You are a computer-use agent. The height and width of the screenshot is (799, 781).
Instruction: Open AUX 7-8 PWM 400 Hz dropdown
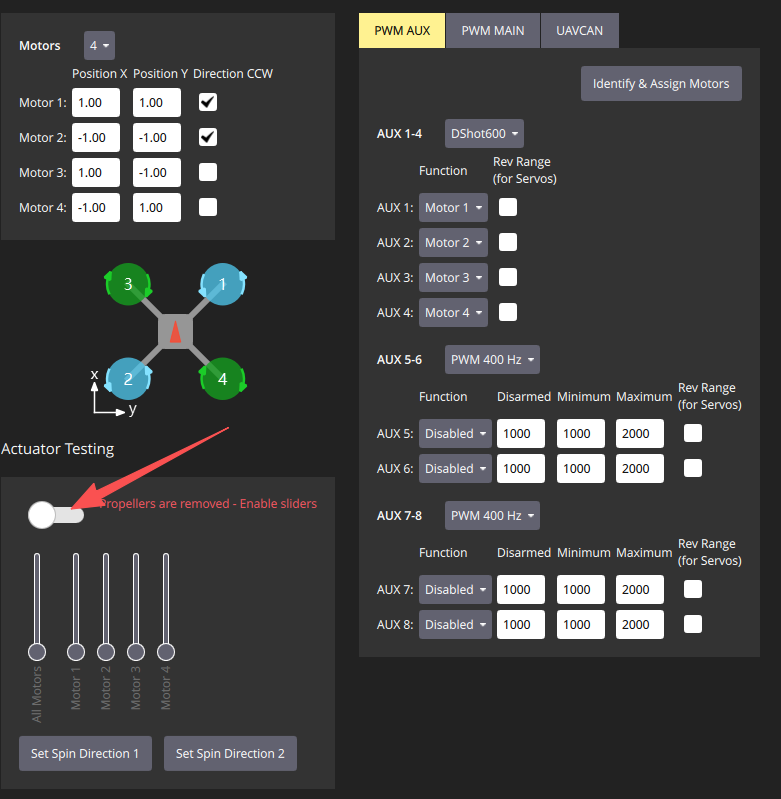click(x=492, y=516)
